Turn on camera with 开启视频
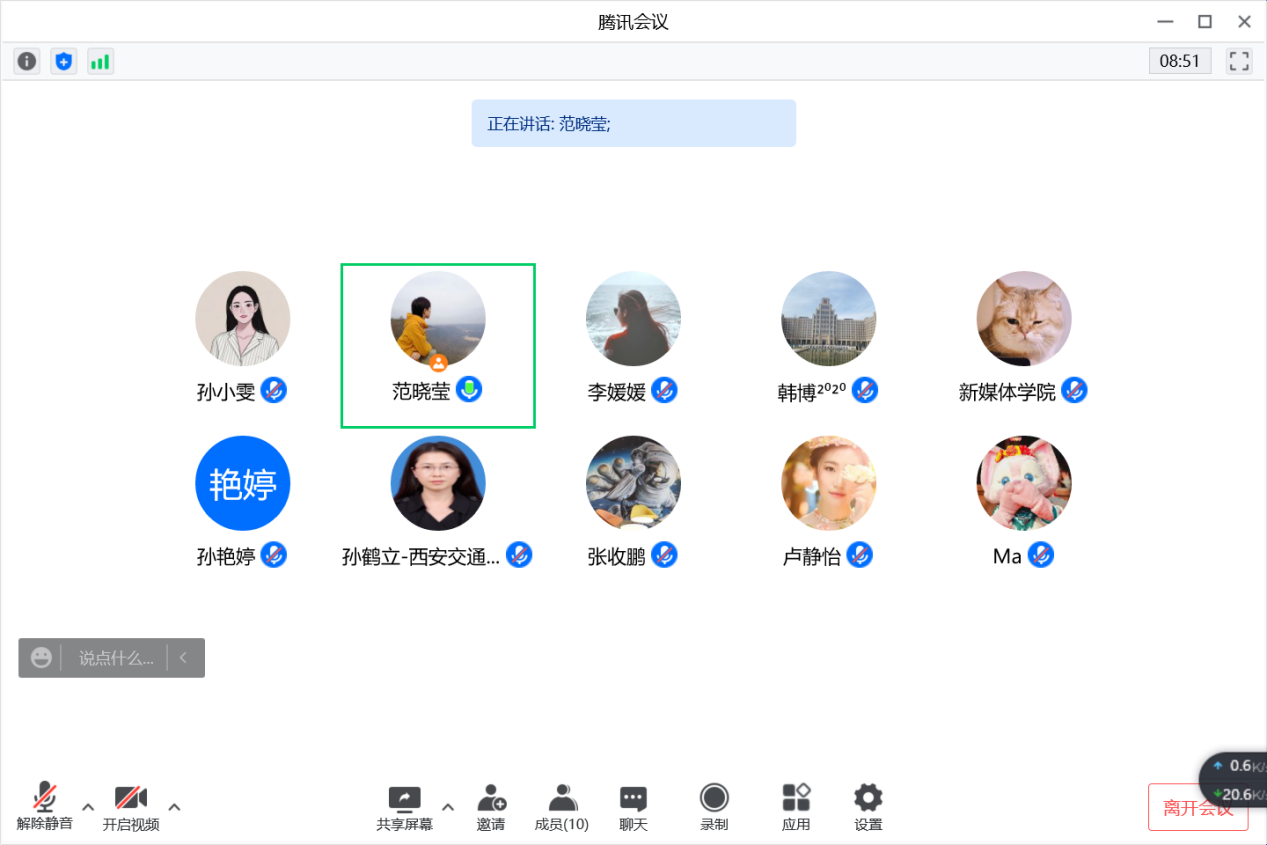This screenshot has height=845, width=1267. (x=131, y=807)
